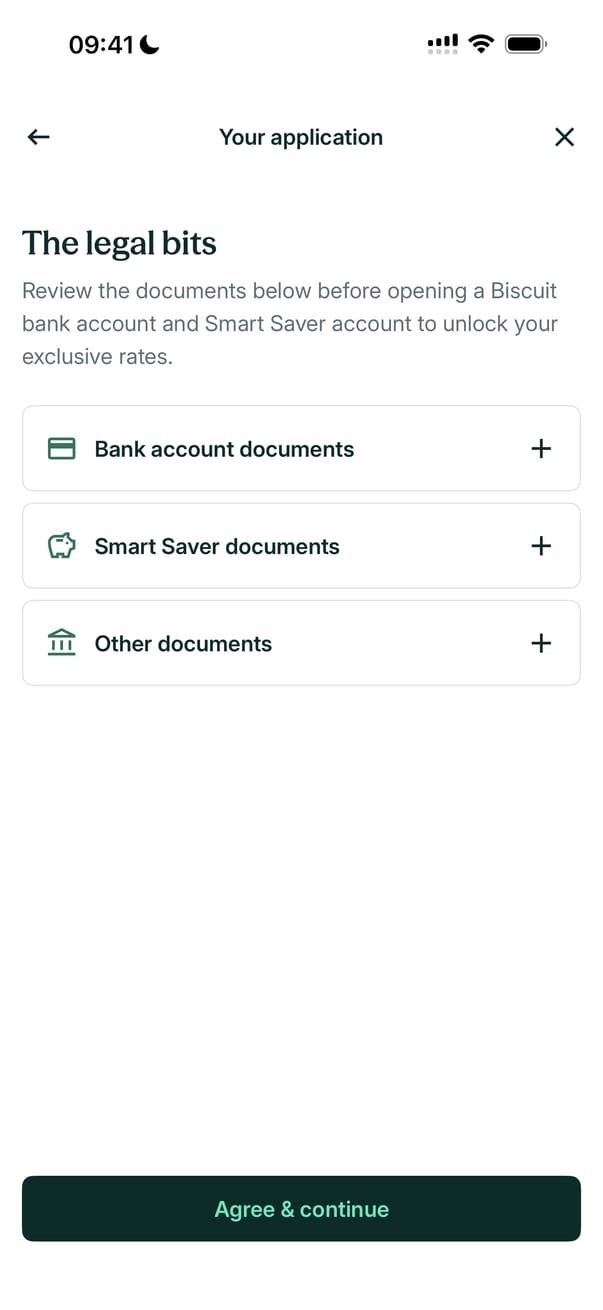Tap the back arrow icon

39,137
